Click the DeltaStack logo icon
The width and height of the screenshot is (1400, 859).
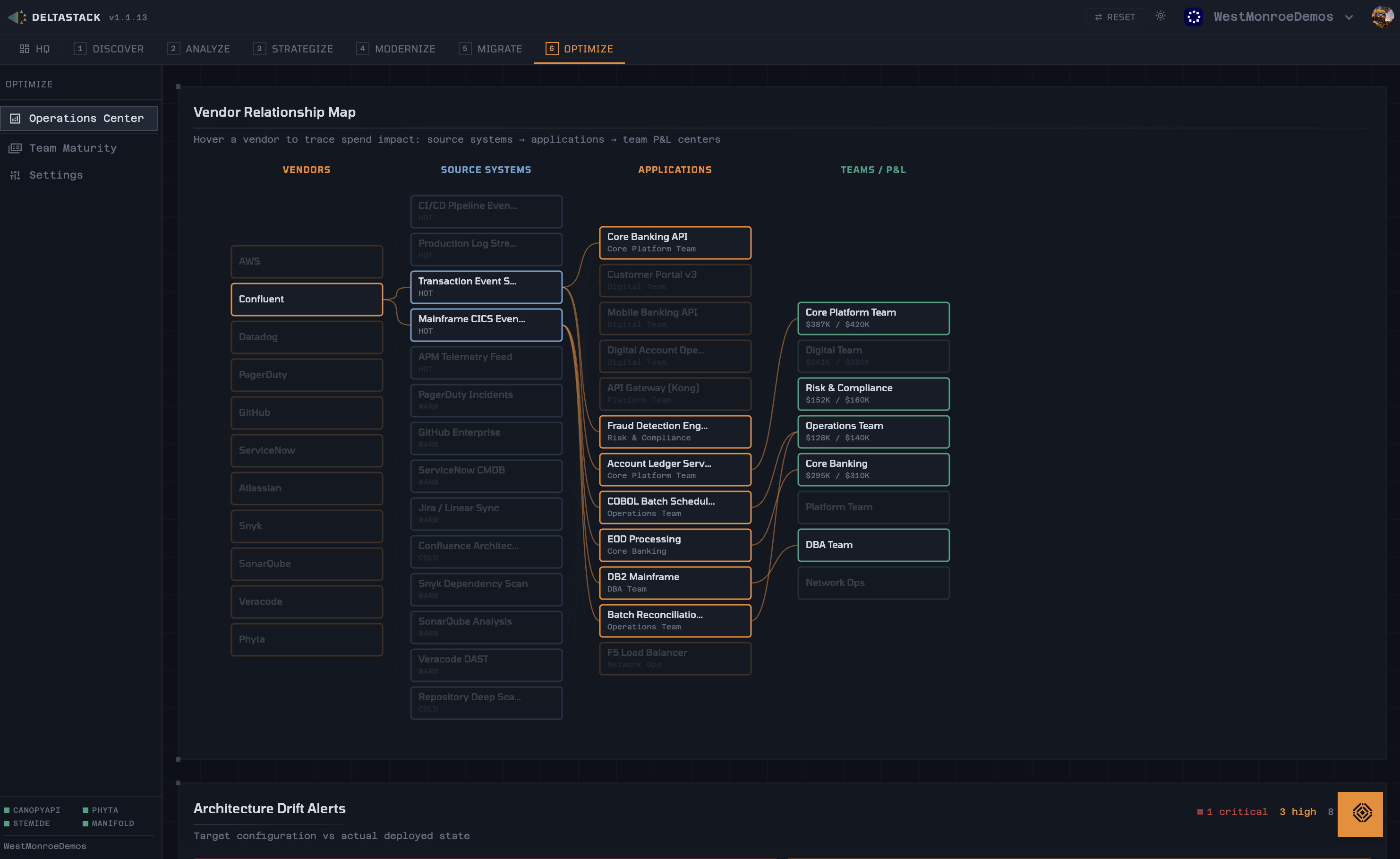[x=17, y=17]
